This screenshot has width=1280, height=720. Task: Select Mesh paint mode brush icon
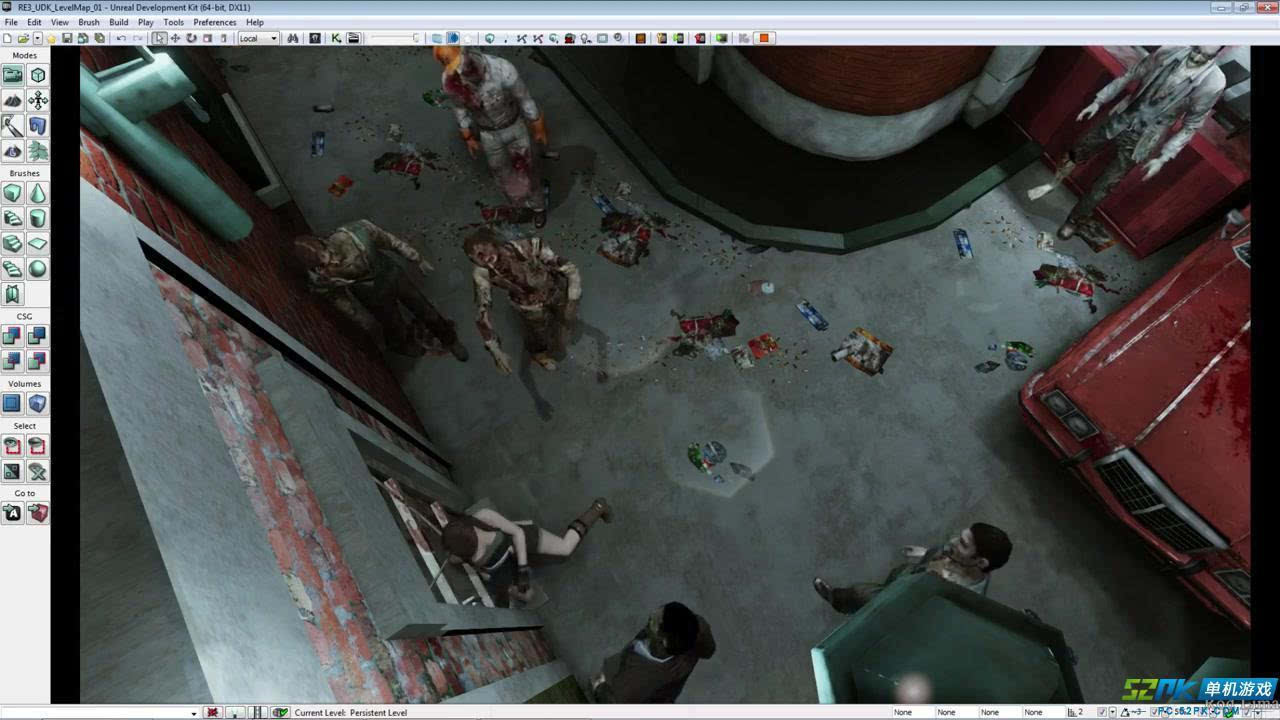12,126
